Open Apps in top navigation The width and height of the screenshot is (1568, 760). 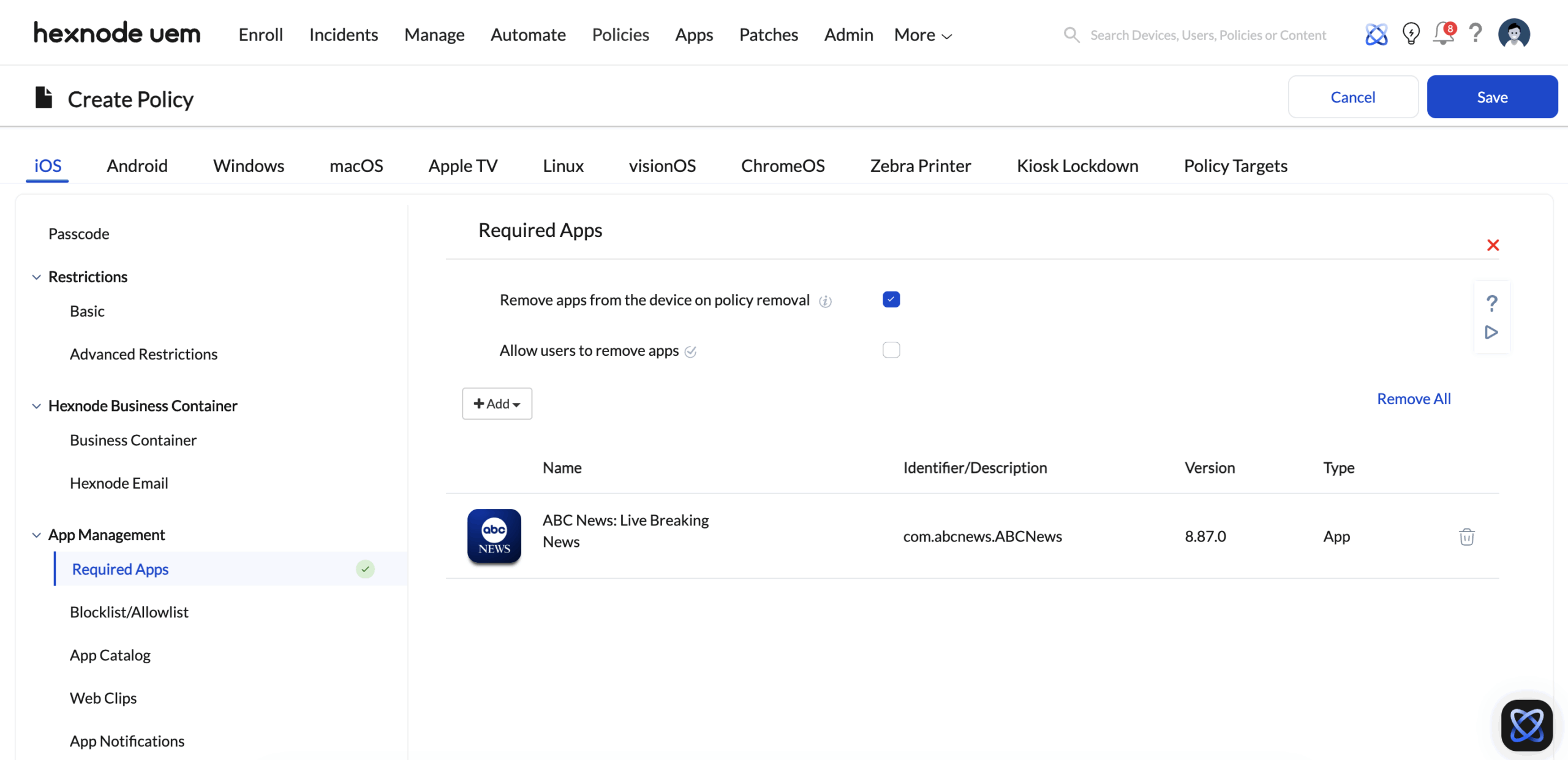(x=694, y=35)
